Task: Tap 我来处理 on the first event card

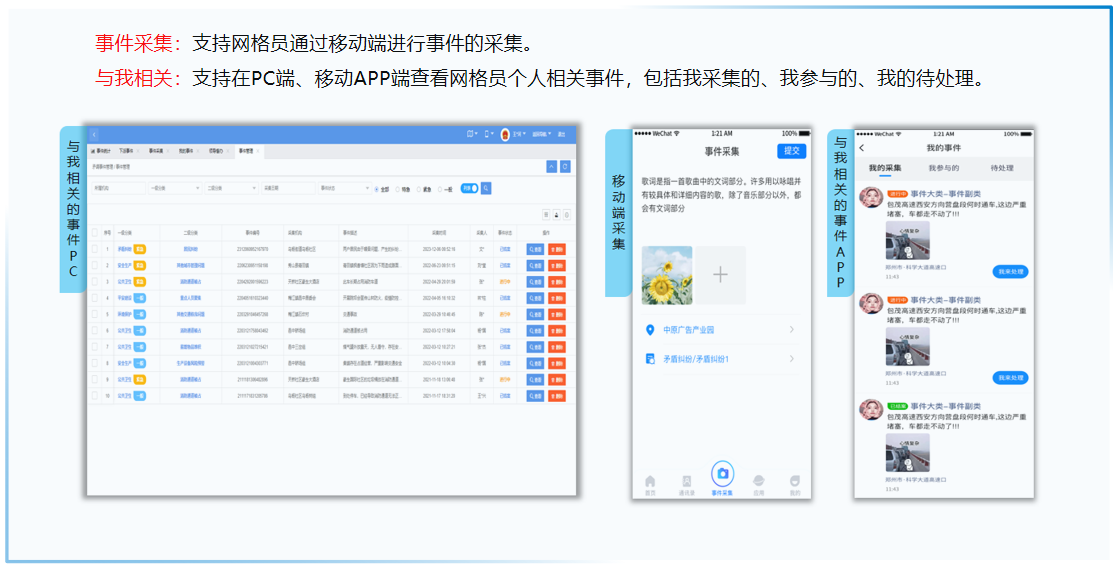Action: (x=1010, y=272)
